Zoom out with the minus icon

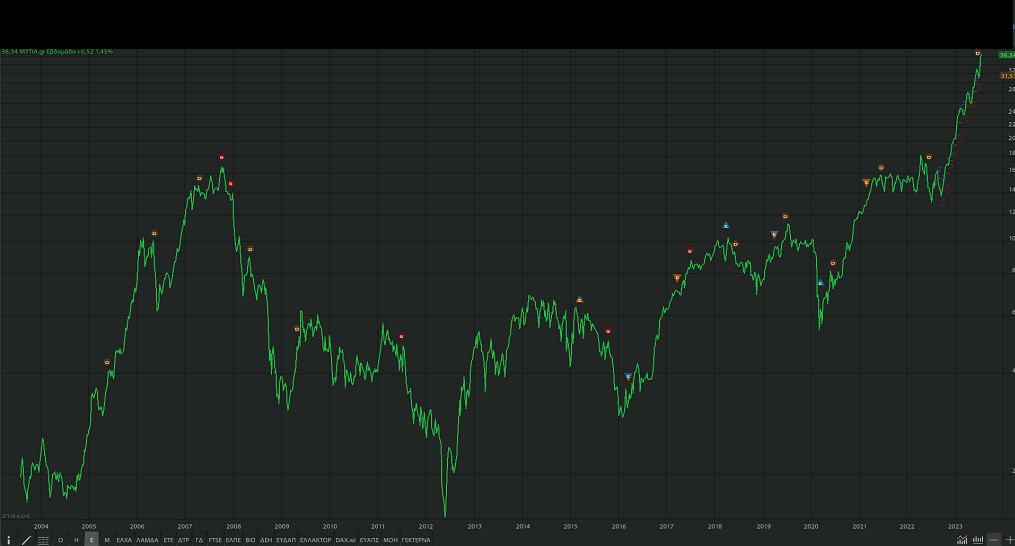pos(994,540)
